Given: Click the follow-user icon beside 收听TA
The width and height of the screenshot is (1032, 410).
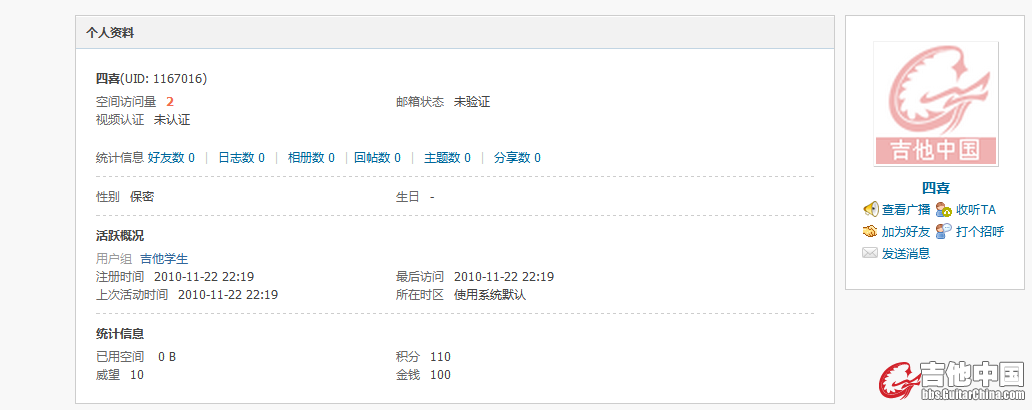Looking at the screenshot, I should pyautogui.click(x=944, y=209).
